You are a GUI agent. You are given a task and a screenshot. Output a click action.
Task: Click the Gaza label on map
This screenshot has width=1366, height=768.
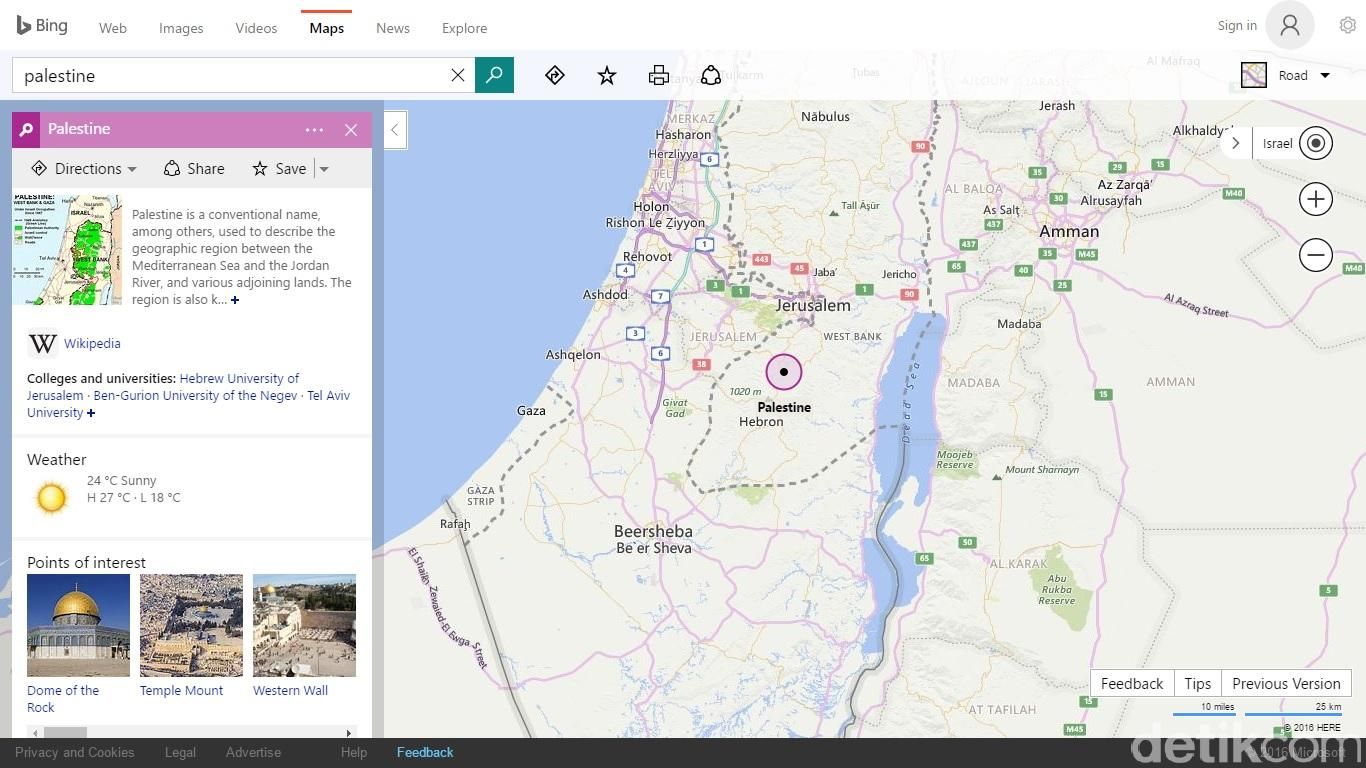(531, 410)
